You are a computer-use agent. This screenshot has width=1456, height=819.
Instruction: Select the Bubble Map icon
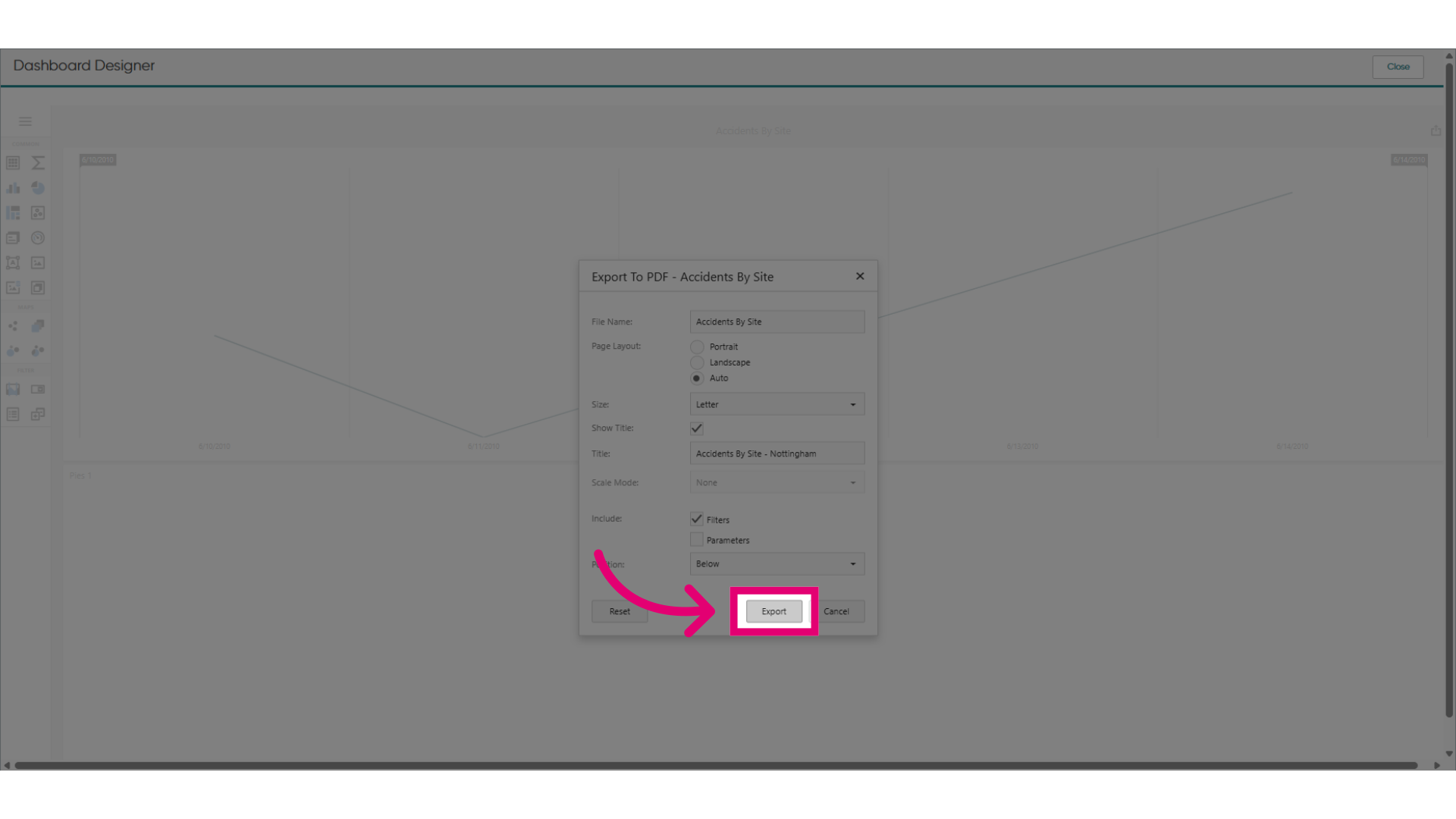click(13, 351)
